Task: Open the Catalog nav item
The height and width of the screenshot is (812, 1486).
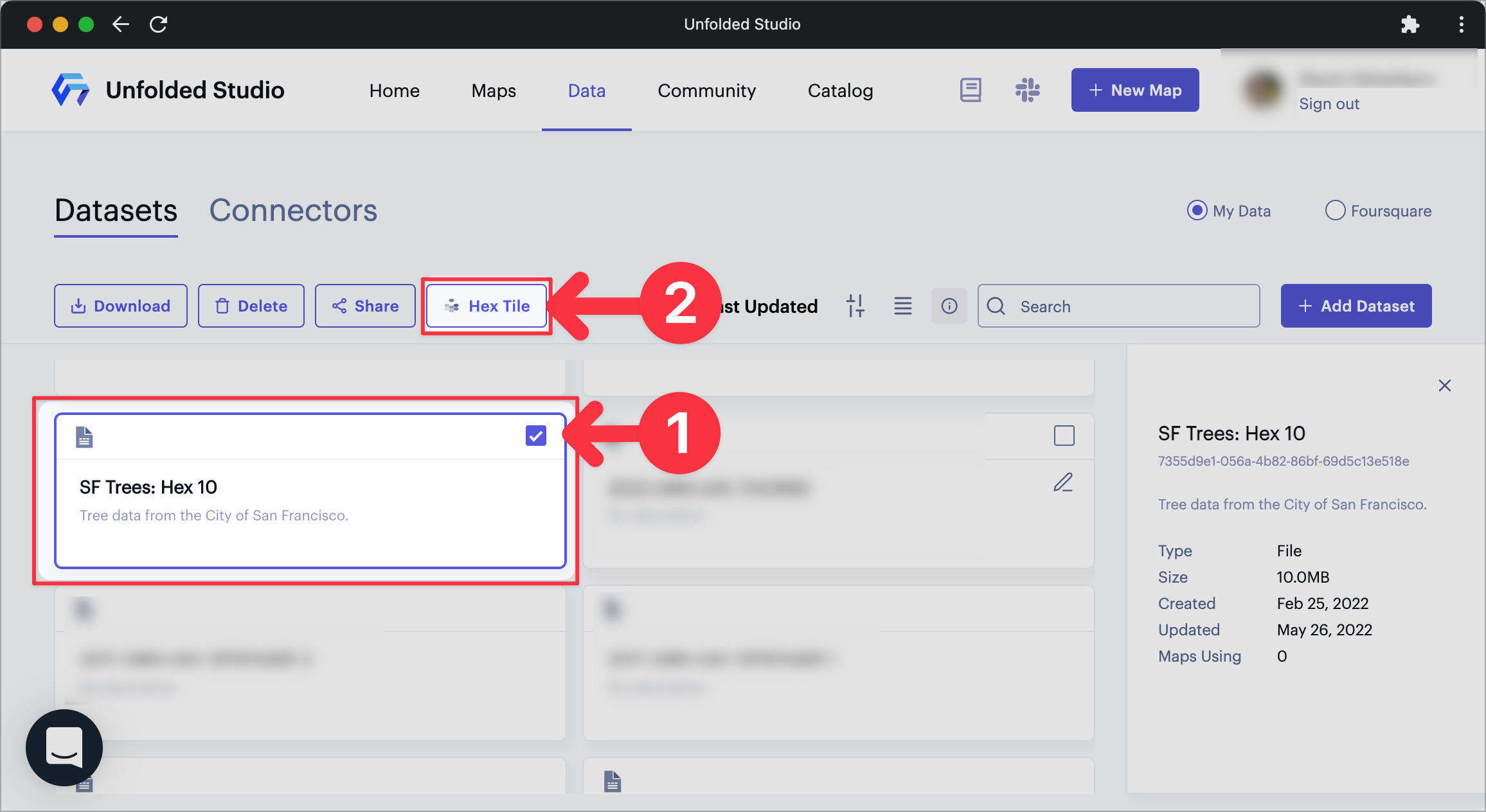Action: click(841, 91)
